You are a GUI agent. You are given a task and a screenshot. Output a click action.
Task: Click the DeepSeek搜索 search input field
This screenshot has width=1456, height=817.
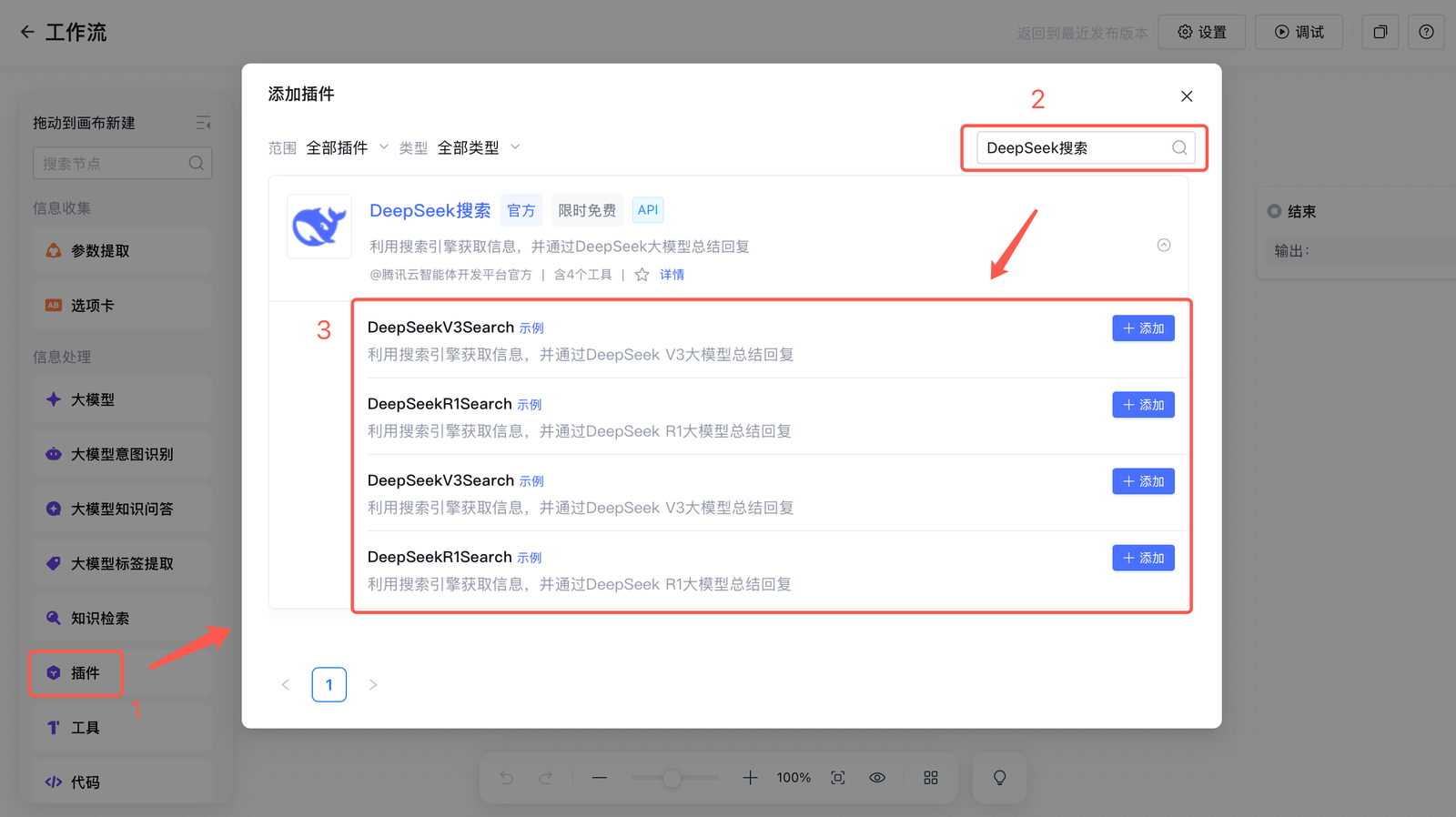[1072, 147]
